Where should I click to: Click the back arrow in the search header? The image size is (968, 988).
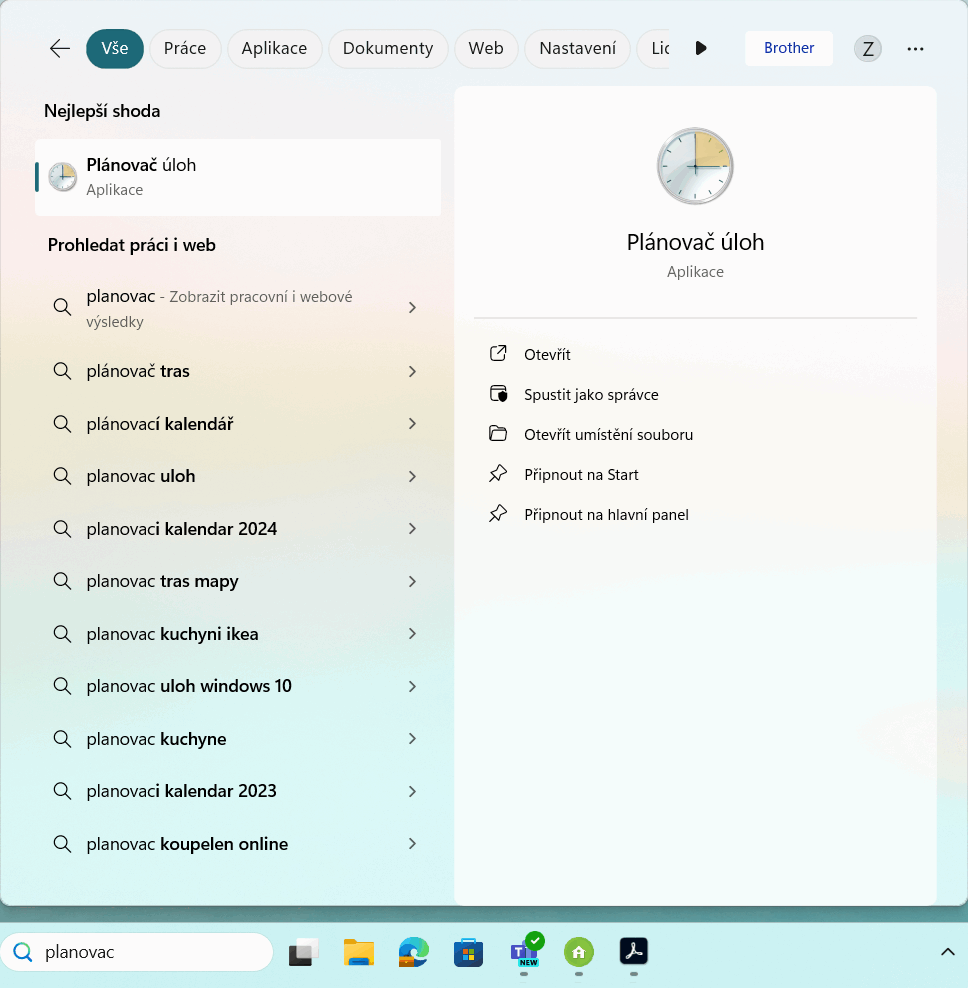coord(60,48)
